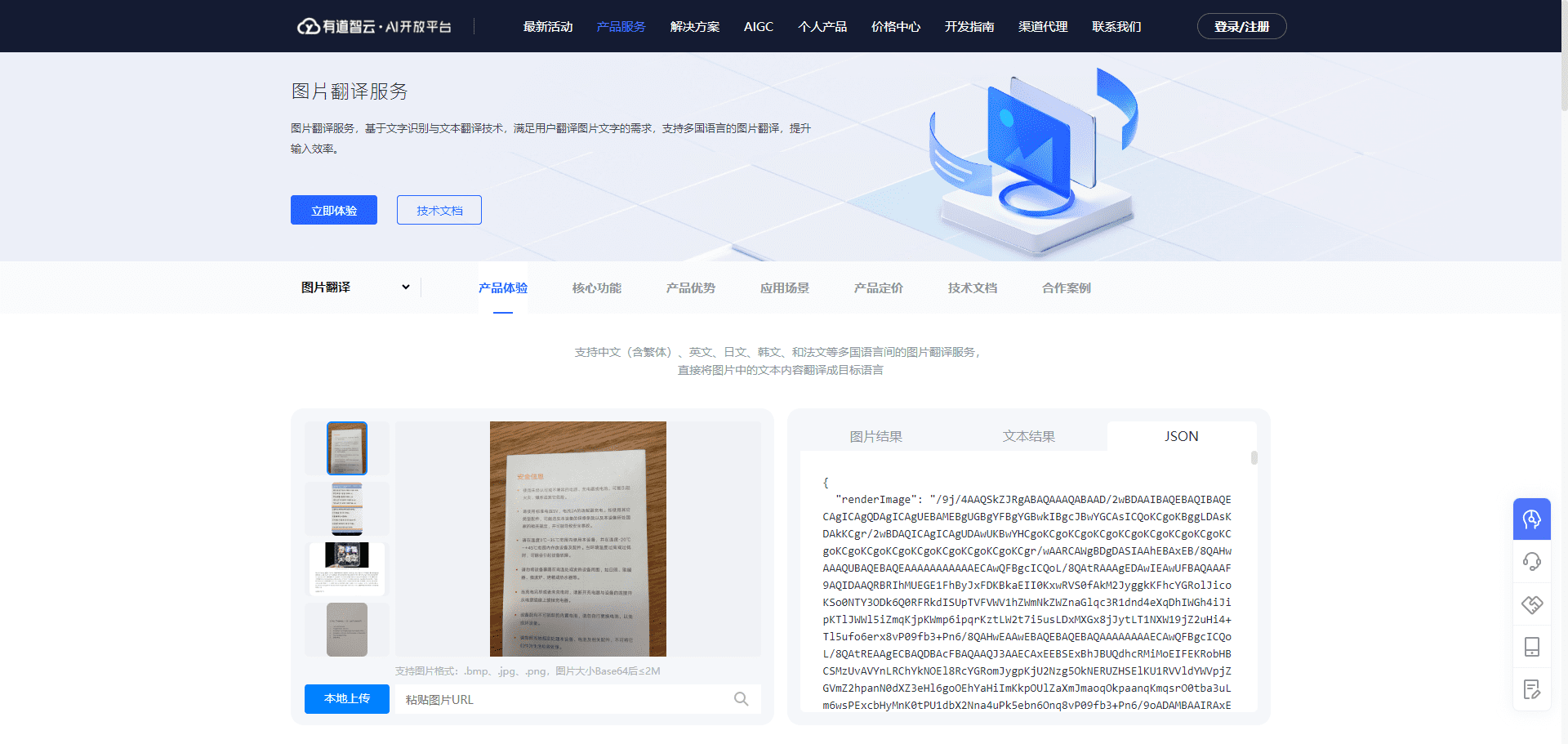Click the handshake cooperation sidebar icon
1568x744 pixels.
click(x=1531, y=604)
